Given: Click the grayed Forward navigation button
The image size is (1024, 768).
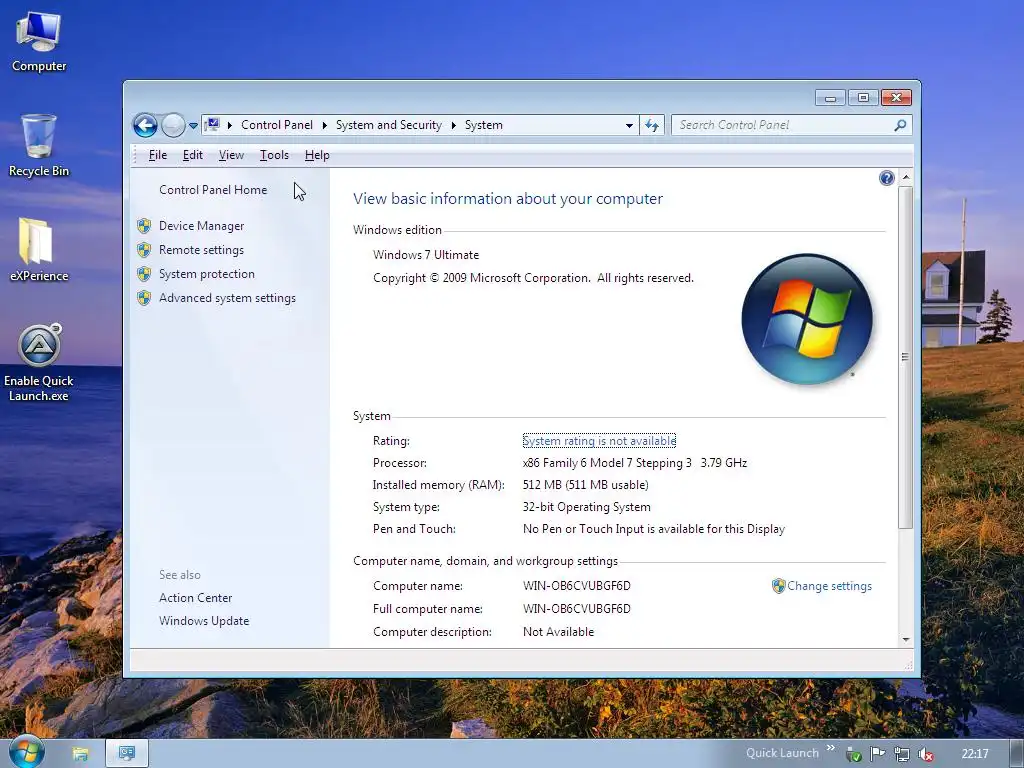Looking at the screenshot, I should point(172,125).
